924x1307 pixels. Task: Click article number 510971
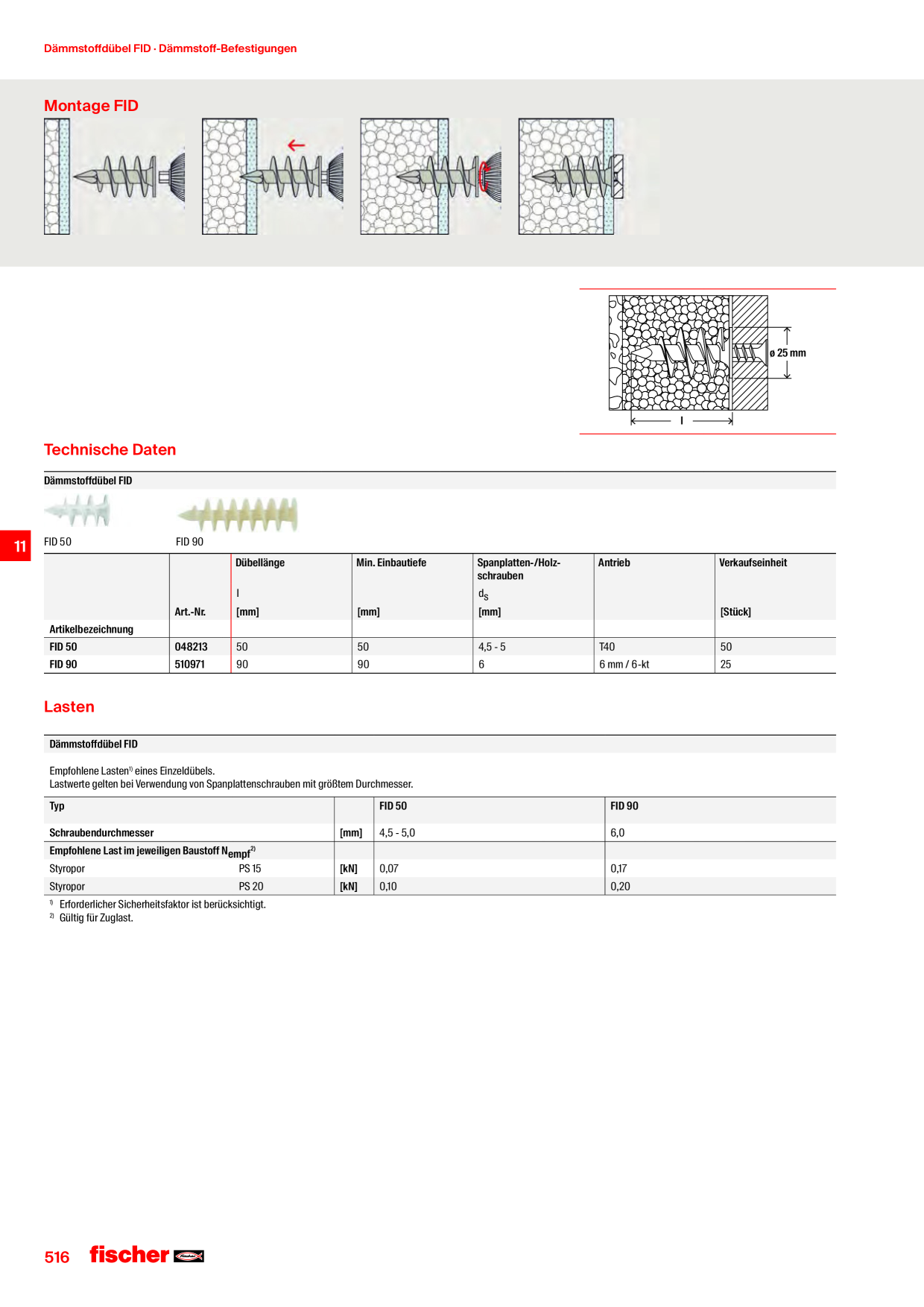tap(189, 664)
